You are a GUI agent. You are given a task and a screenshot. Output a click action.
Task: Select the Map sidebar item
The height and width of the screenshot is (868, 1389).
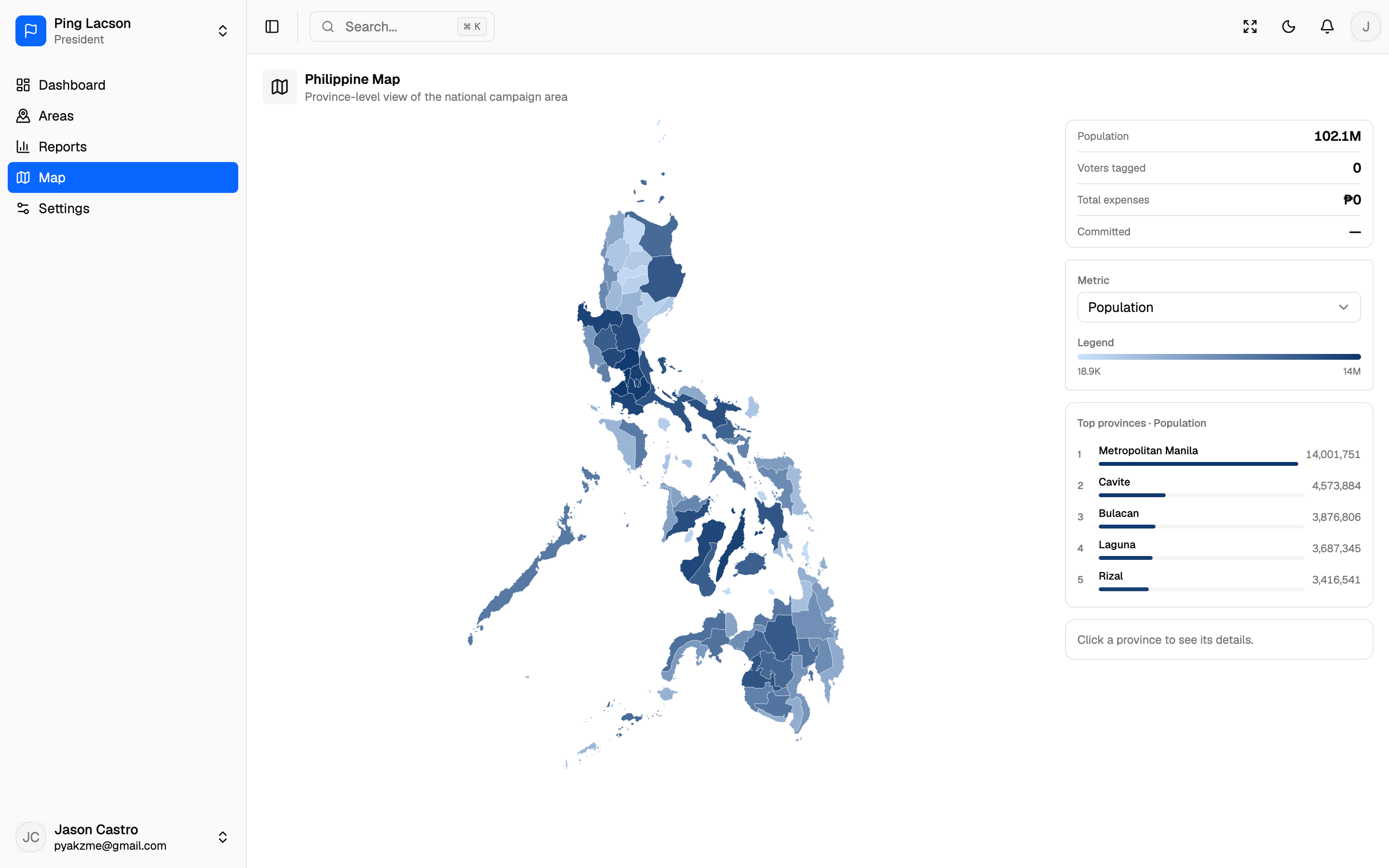click(123, 177)
